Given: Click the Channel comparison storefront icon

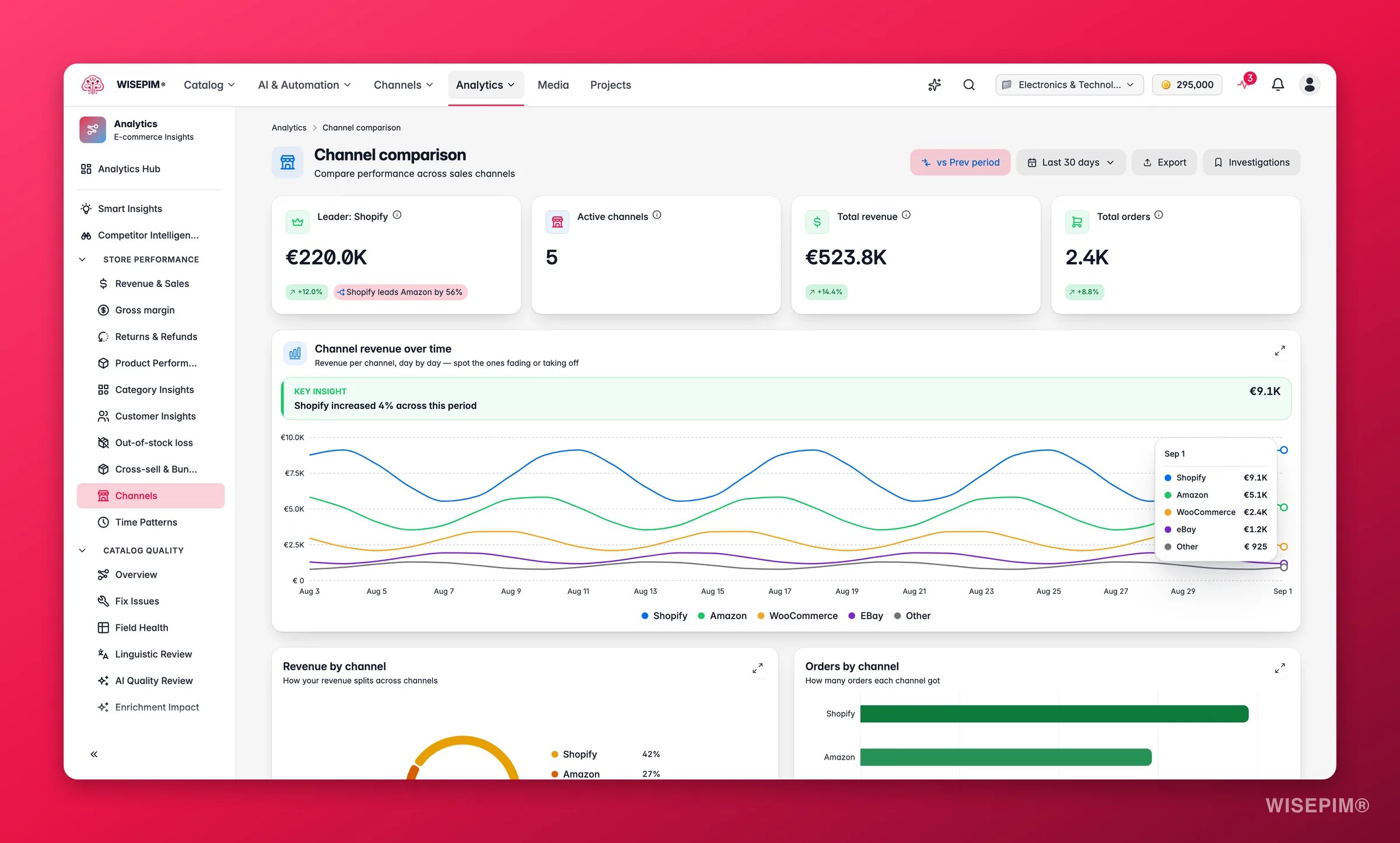Looking at the screenshot, I should (x=288, y=162).
